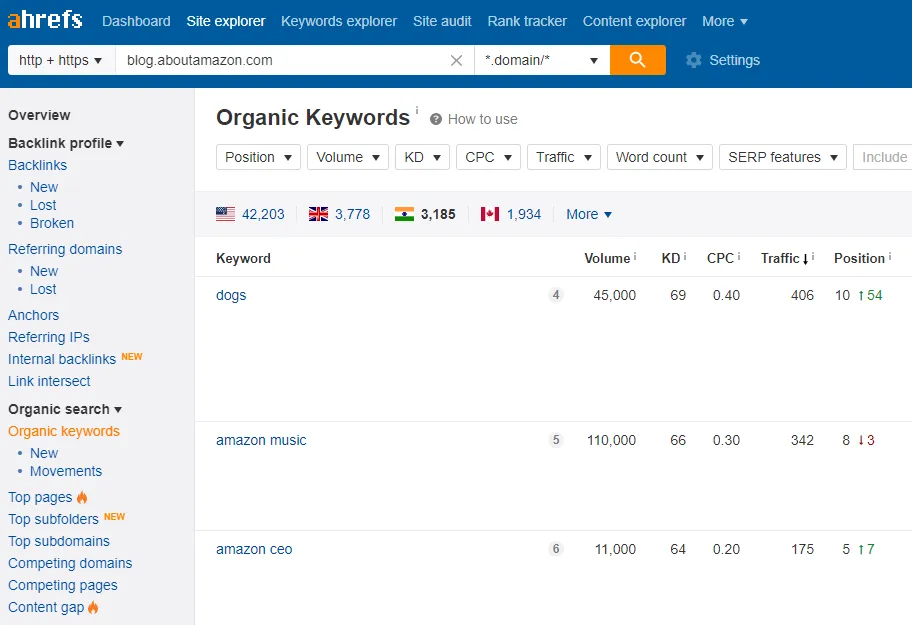
Task: Clear the URL field with the X icon
Action: 457,60
